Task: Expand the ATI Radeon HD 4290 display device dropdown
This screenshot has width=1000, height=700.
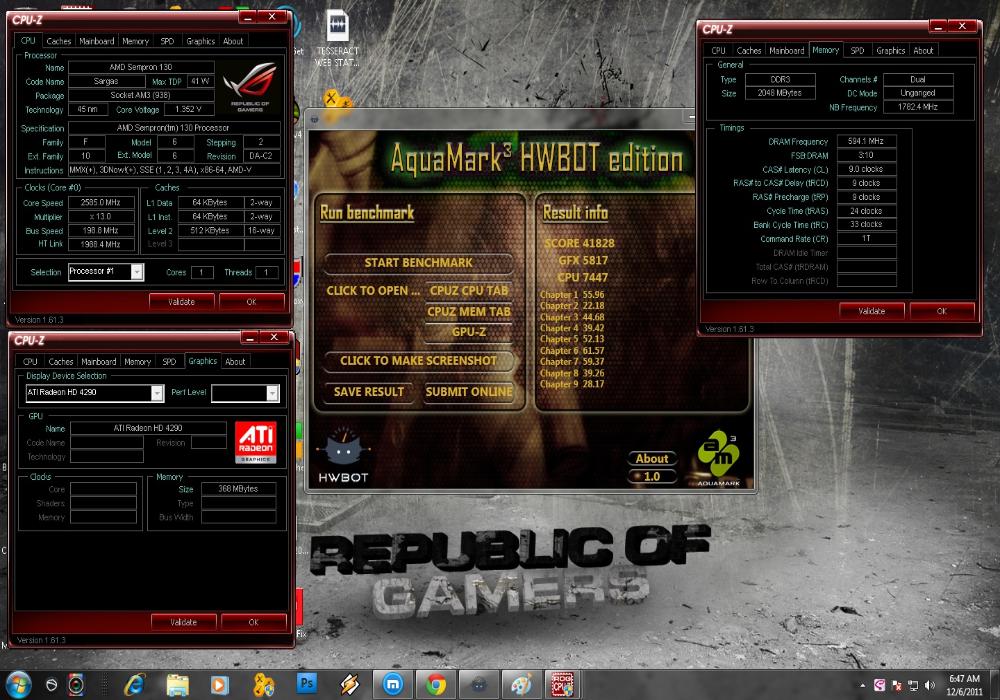Action: coord(157,393)
